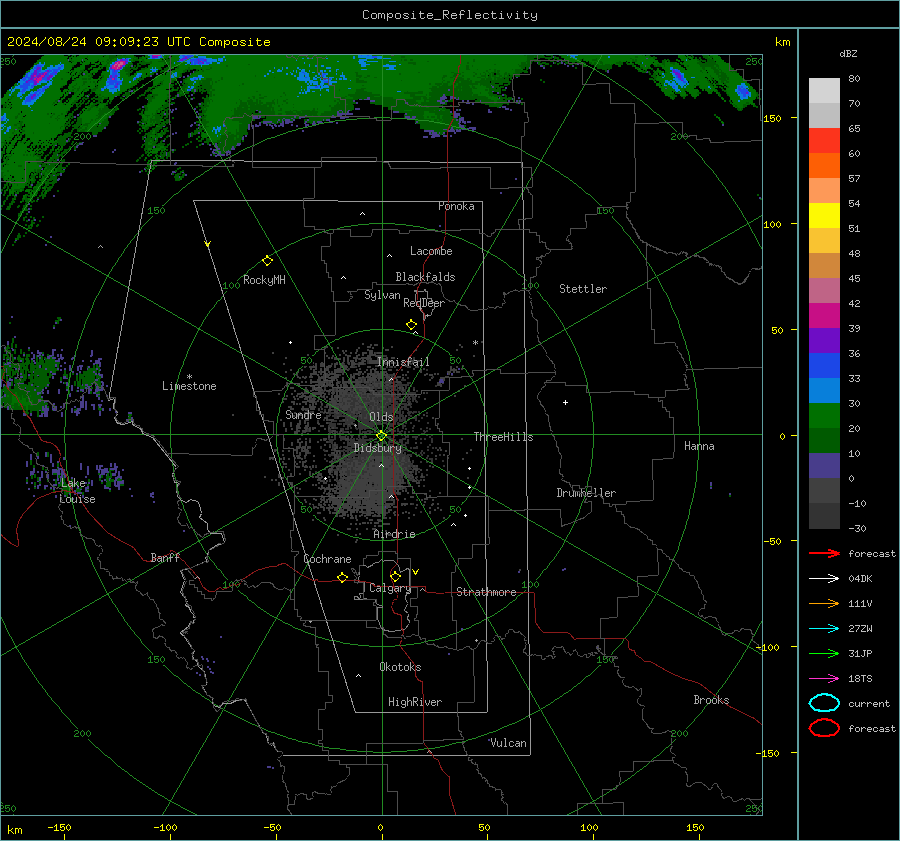
Task: Select the red 'forecast' ellipse legend icon
Action: tap(824, 728)
